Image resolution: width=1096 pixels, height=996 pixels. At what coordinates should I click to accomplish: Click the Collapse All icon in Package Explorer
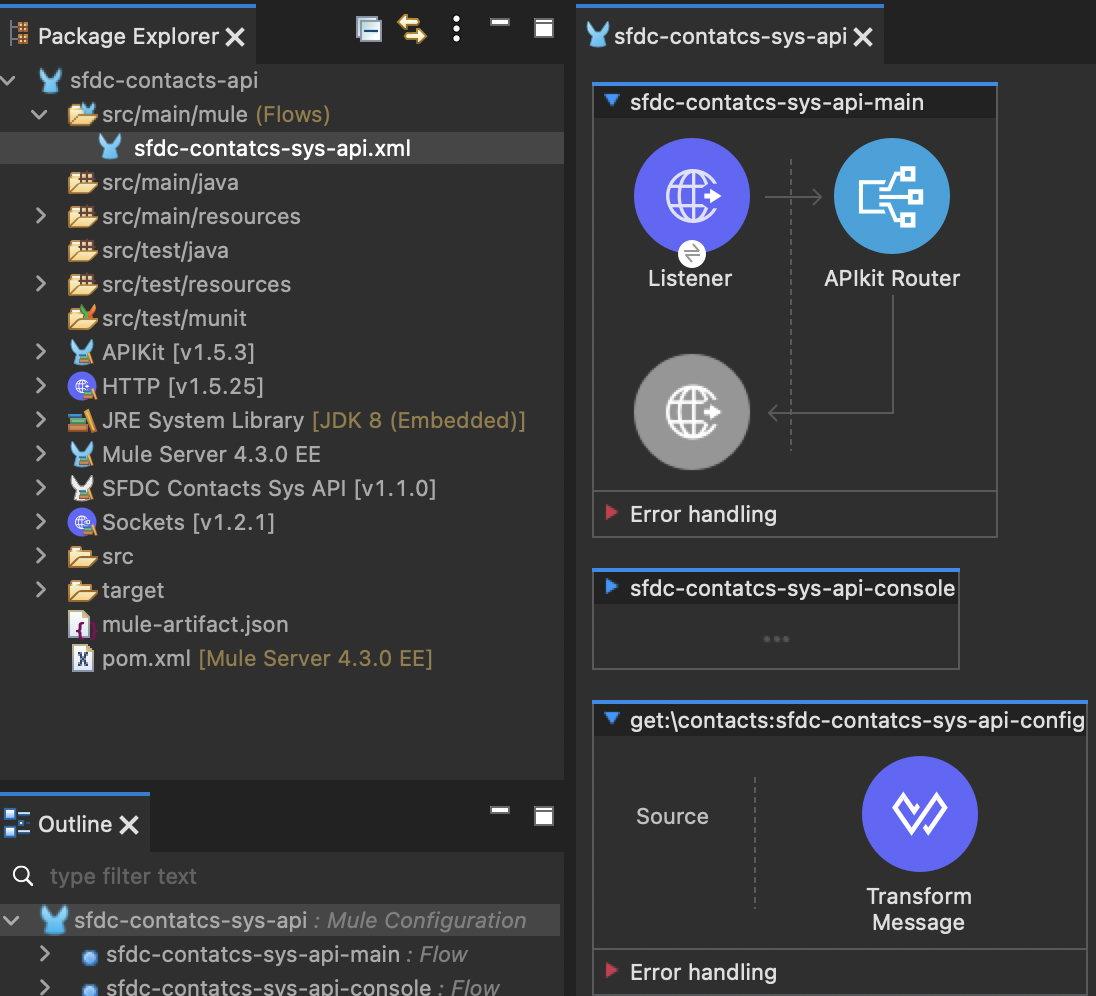(368, 29)
